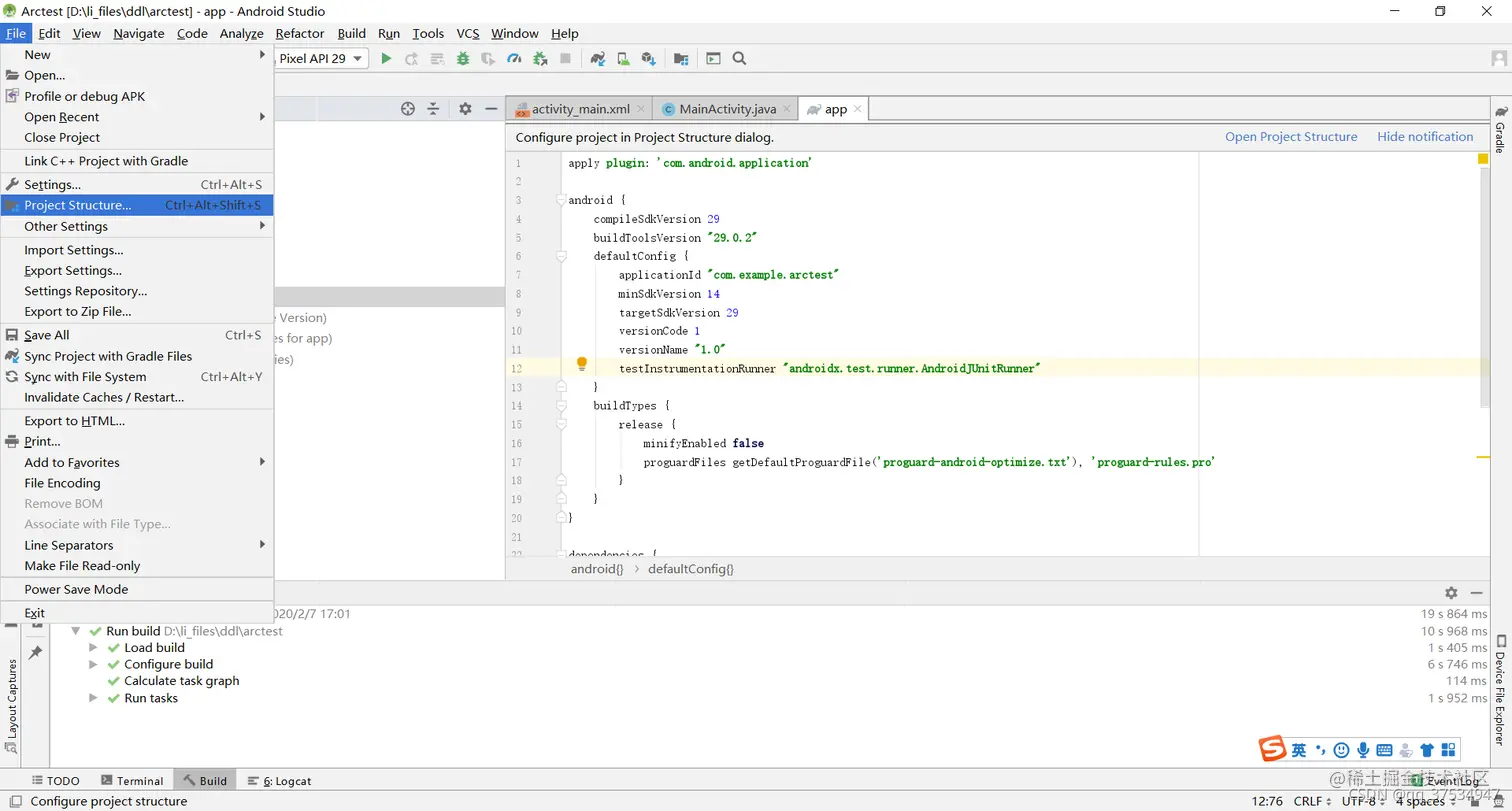Viewport: 1512px width, 811px height.
Task: Click the Debug app bug icon
Action: coord(463,59)
